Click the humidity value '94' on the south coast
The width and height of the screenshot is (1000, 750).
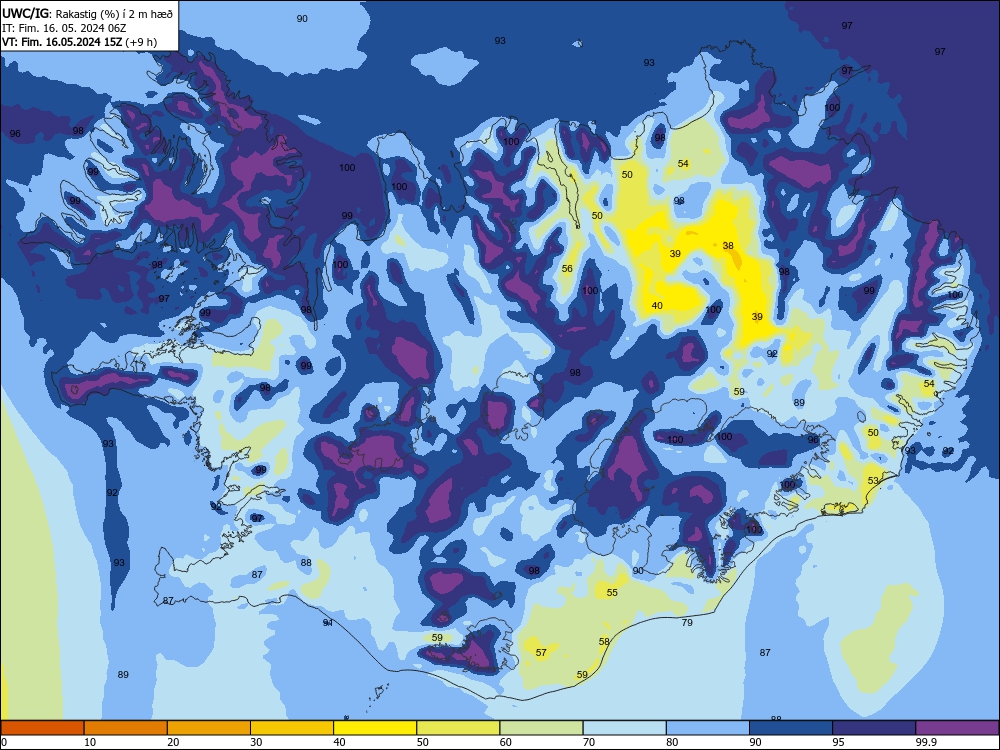pos(327,622)
